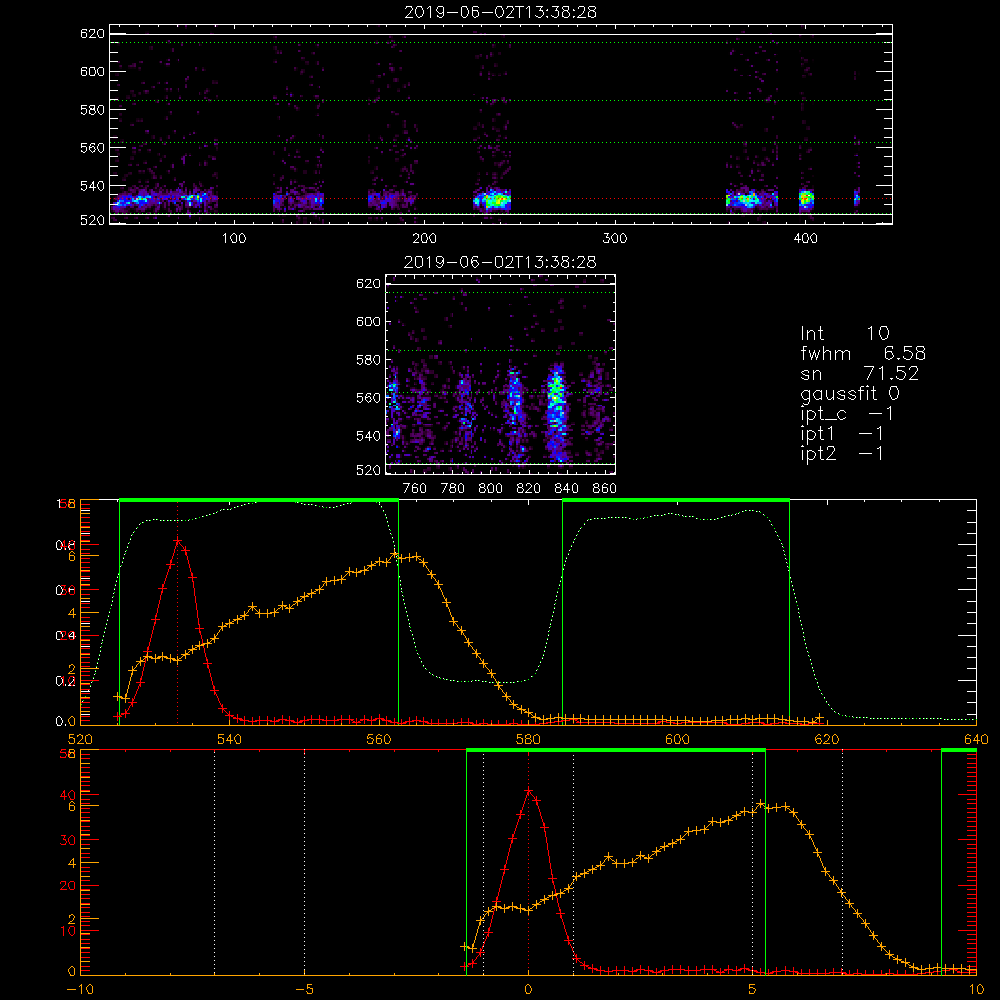Click the red Gaussian peak in the profile plot
The height and width of the screenshot is (1000, 1000).
tap(178, 541)
